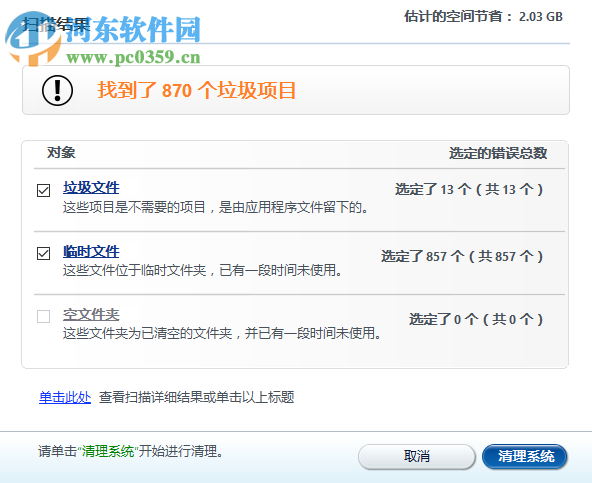Uncheck the 临时文件 checkbox
Image resolution: width=592 pixels, height=483 pixels.
[x=43, y=253]
